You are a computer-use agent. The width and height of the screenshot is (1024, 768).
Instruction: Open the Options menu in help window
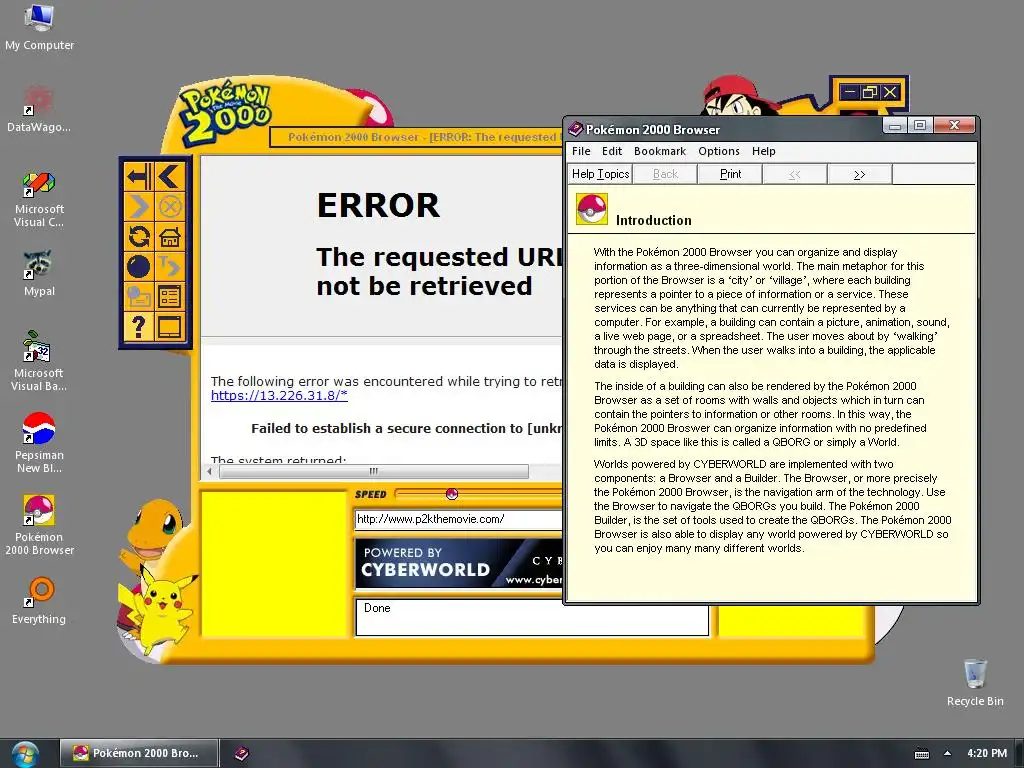coord(718,151)
